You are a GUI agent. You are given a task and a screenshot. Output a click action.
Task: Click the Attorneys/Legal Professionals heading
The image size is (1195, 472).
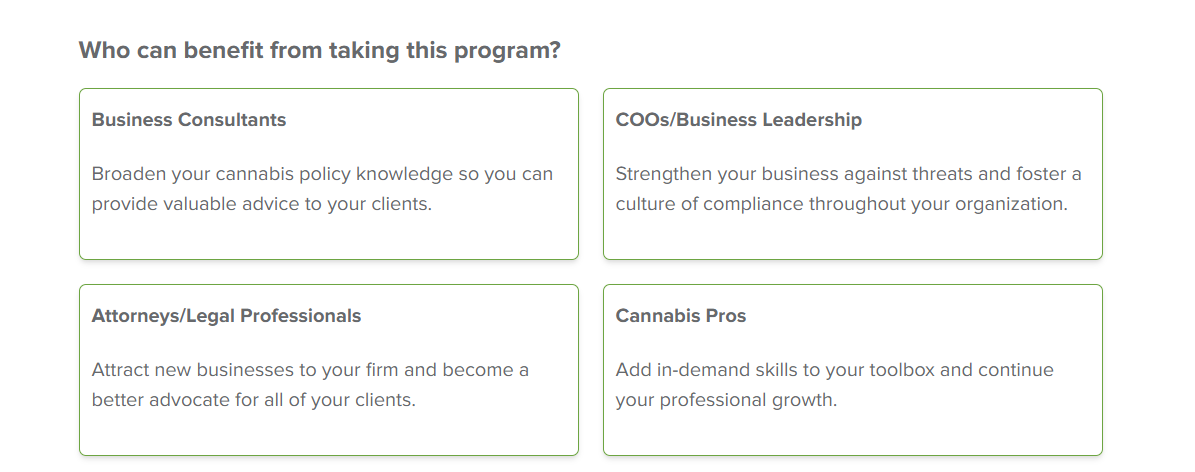point(226,316)
